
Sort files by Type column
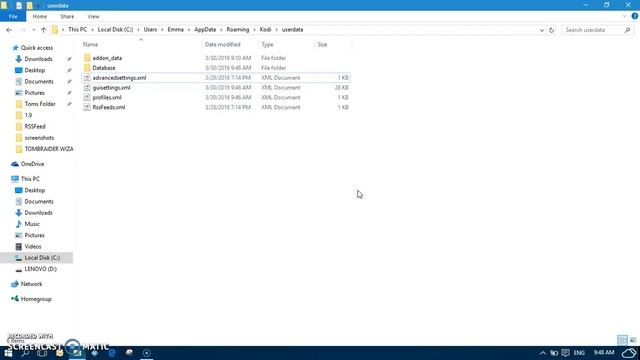click(x=267, y=44)
